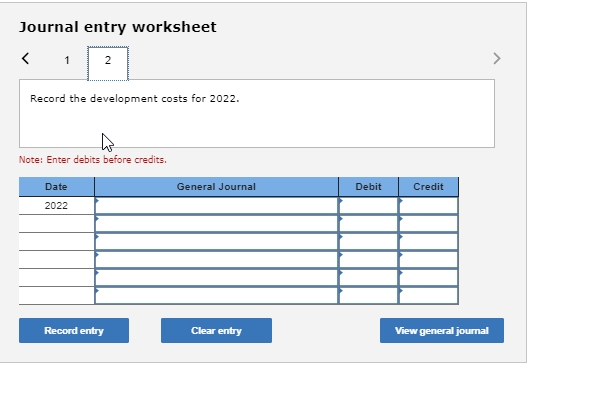Open General Journal dropdown in second row
This screenshot has height=405, width=602.
[216, 224]
